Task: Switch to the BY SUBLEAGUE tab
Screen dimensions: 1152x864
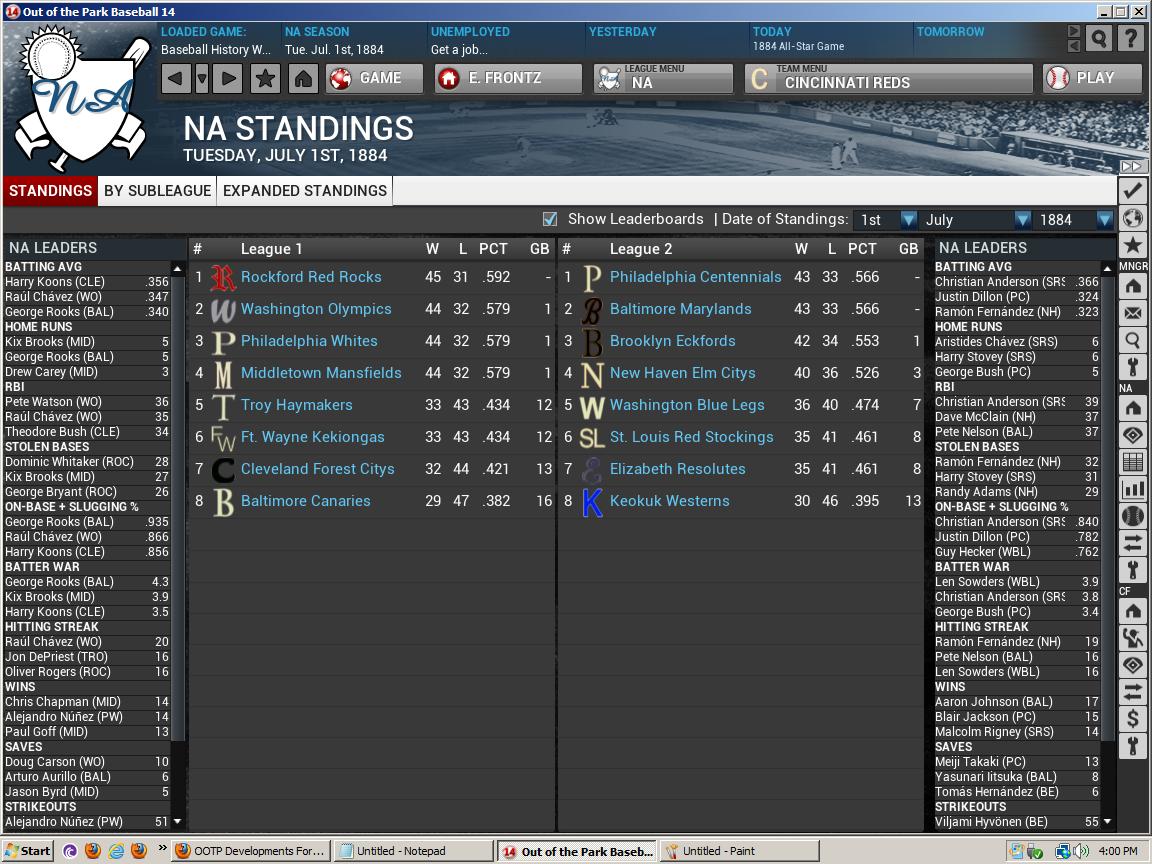Action: [x=154, y=190]
